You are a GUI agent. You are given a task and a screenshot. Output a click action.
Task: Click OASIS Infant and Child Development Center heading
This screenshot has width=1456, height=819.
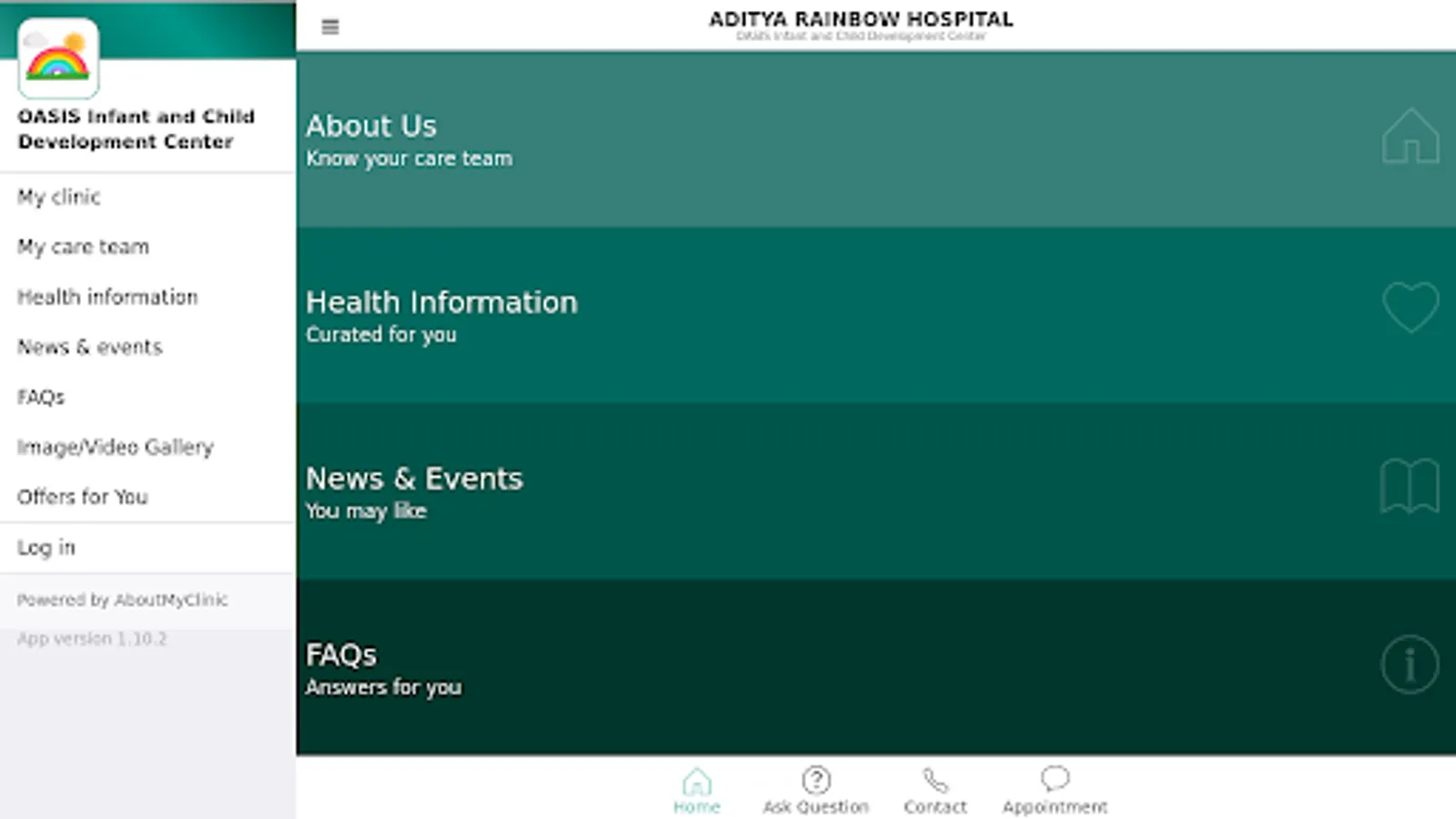coord(136,129)
